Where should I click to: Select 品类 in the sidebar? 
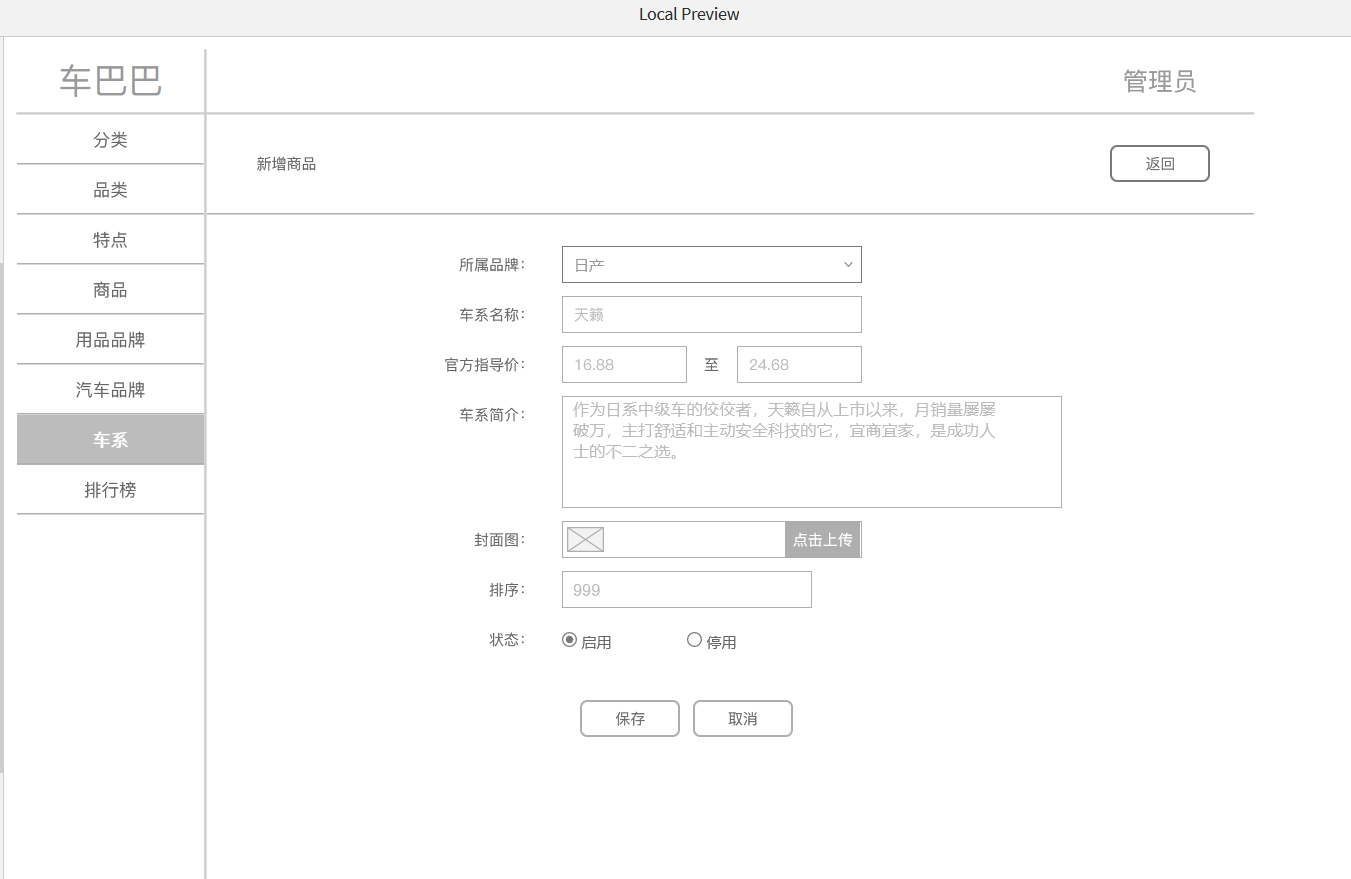(110, 190)
